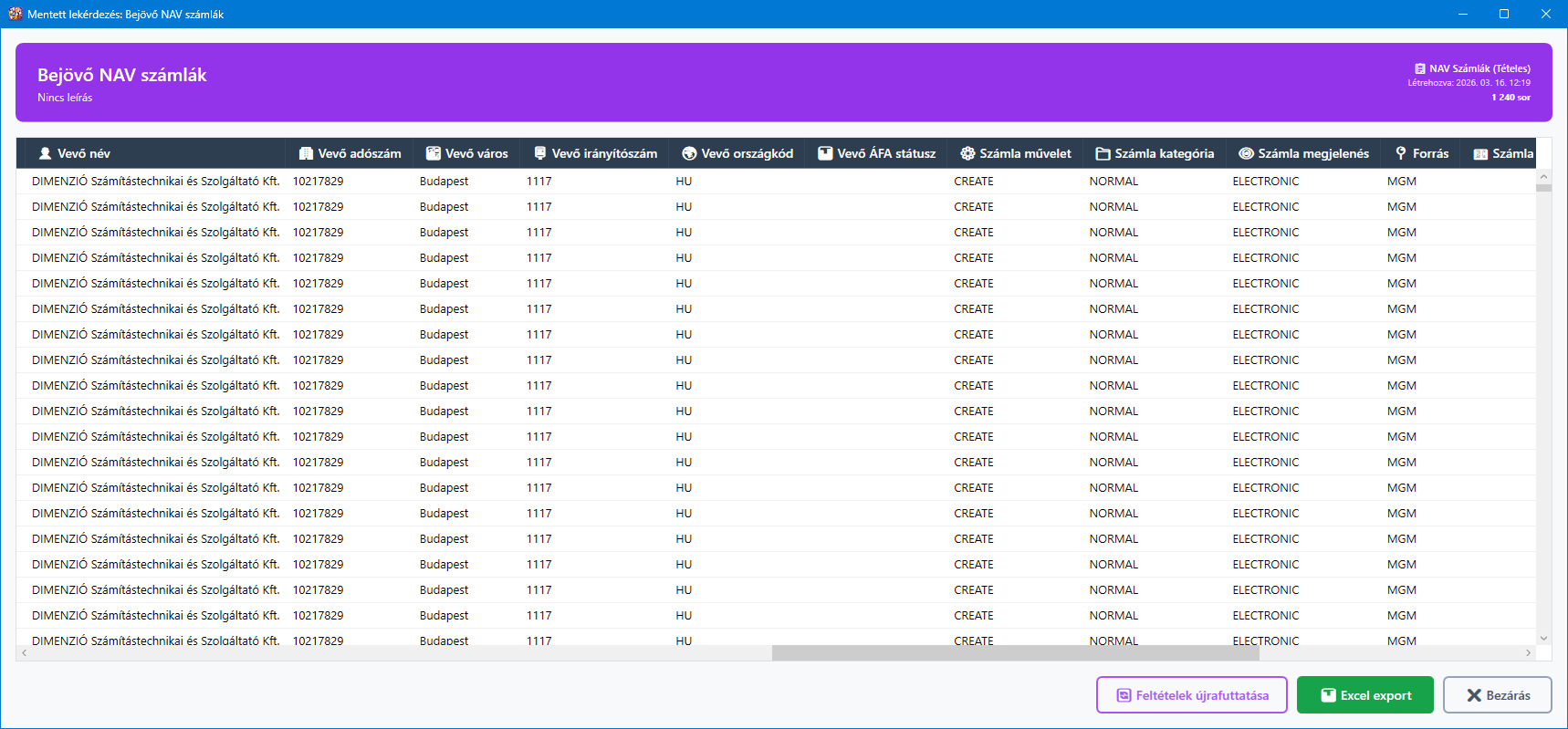Click the pin icon beside Forrás

1401,153
